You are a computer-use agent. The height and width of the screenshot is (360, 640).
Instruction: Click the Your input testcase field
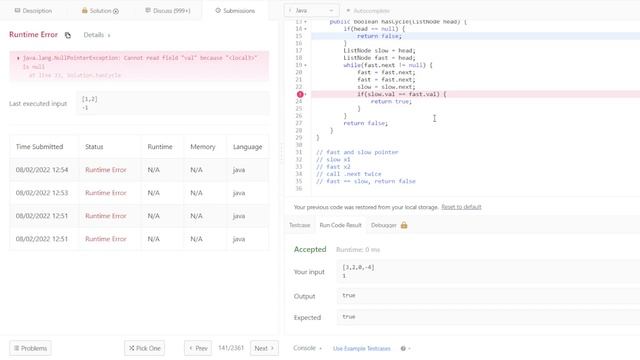(488, 271)
